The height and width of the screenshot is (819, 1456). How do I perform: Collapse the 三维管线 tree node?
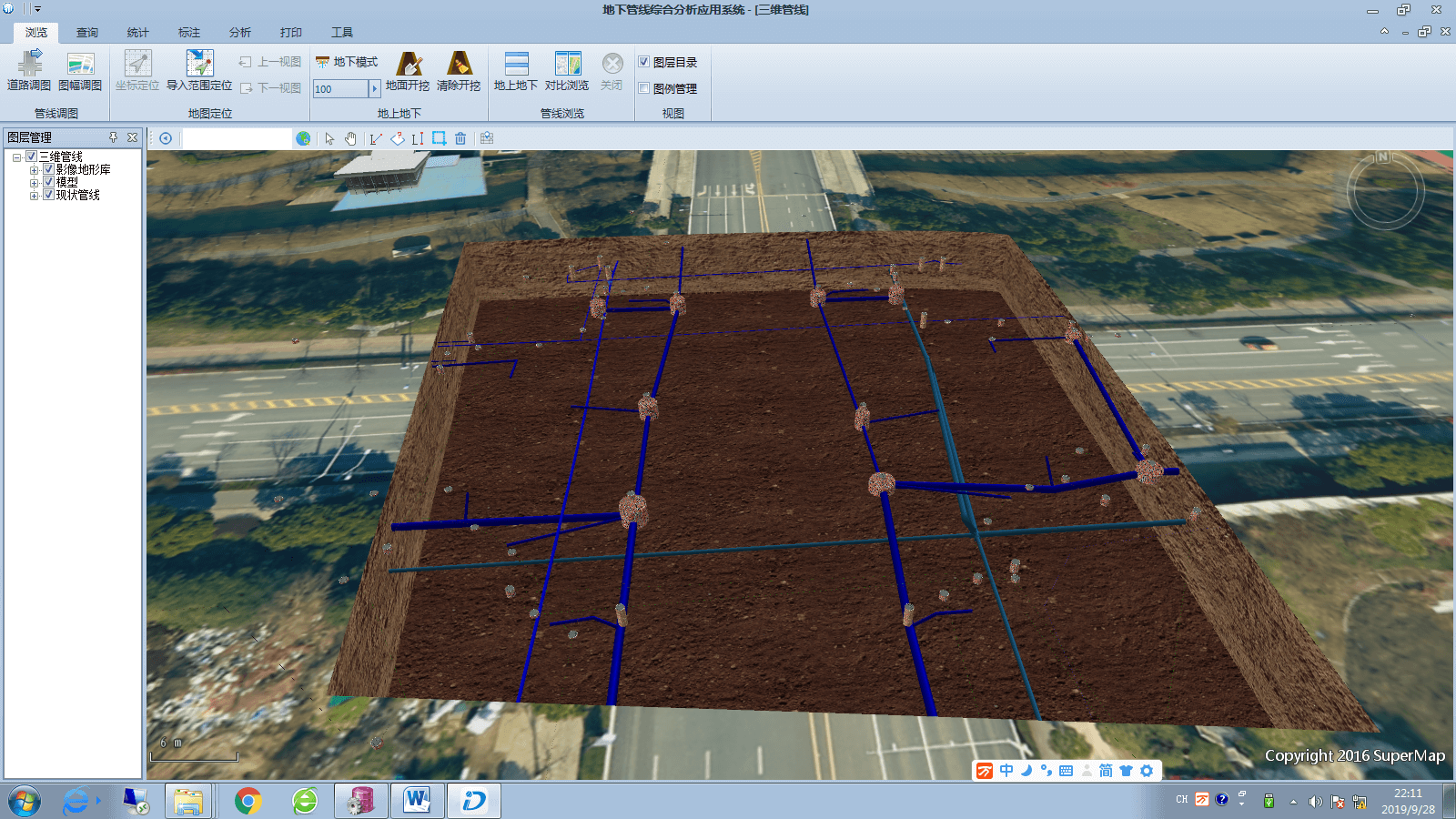pyautogui.click(x=16, y=157)
